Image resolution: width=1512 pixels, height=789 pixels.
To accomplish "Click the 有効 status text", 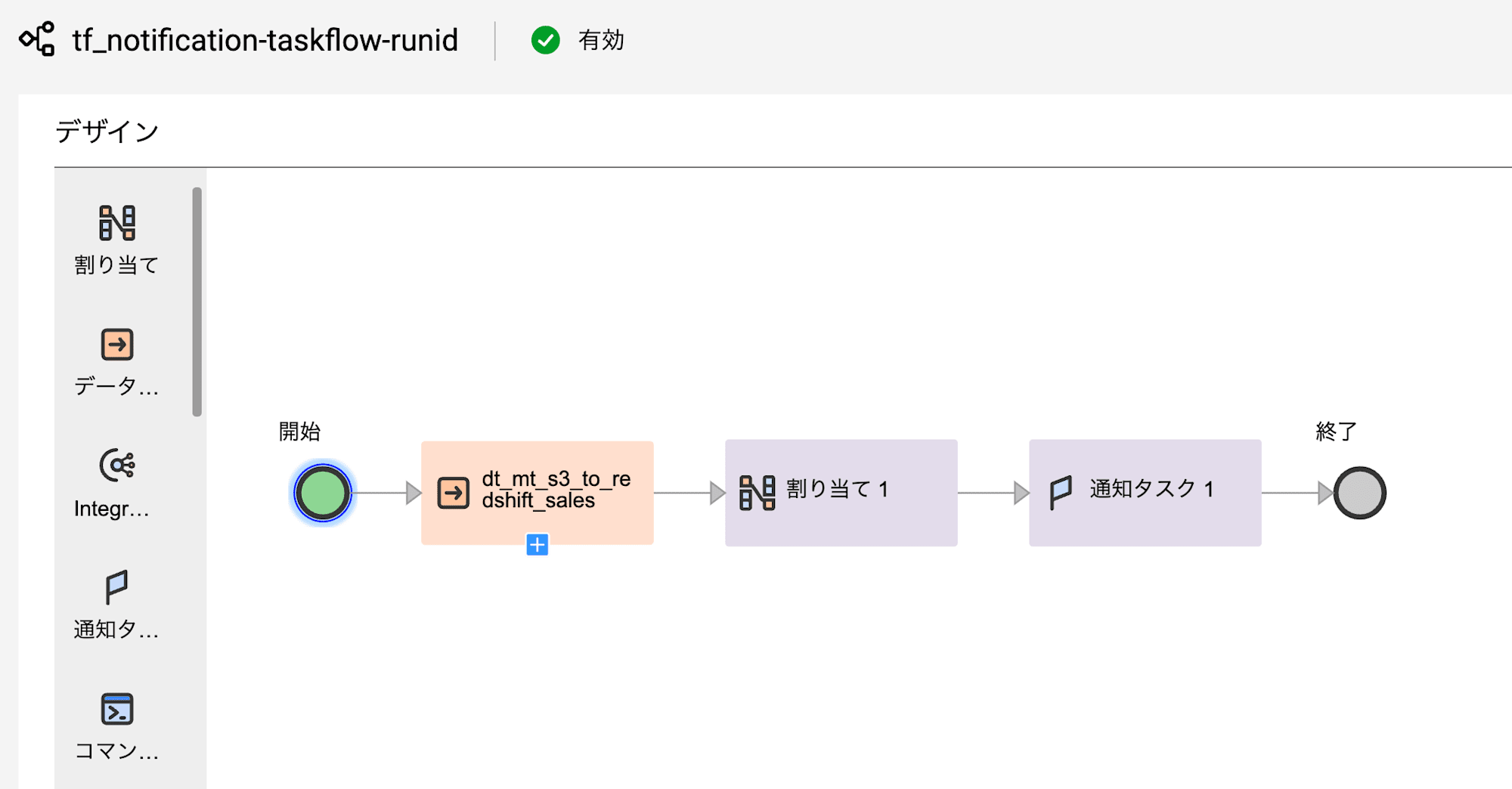I will 601,40.
